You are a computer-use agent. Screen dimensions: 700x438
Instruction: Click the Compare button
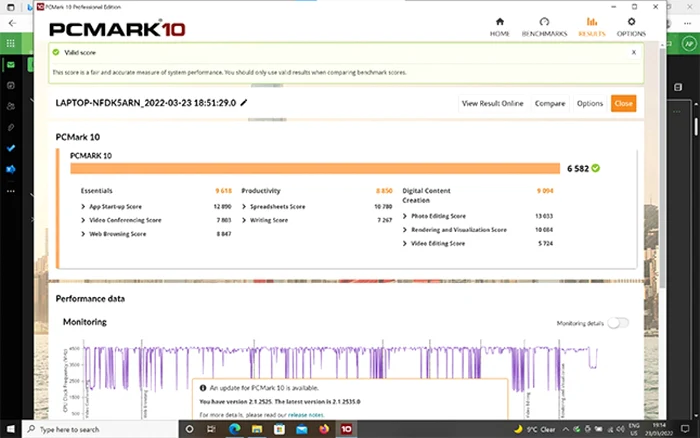550,103
